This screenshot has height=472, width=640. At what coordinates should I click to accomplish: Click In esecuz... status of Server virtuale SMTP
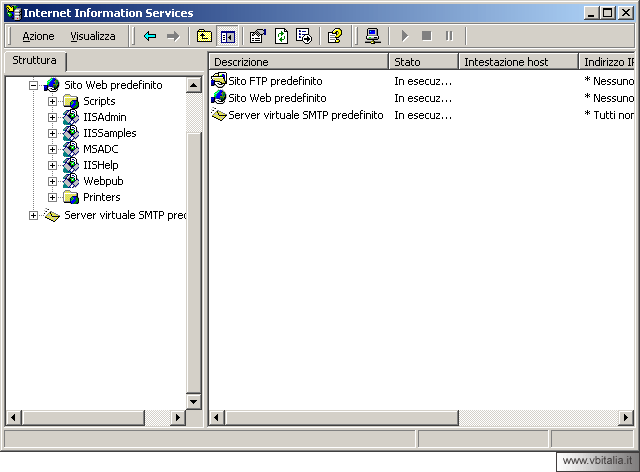point(423,116)
